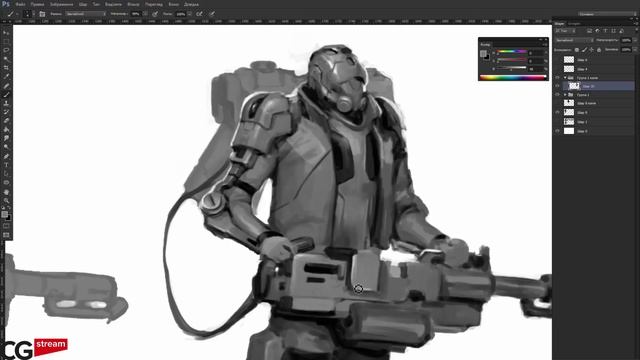The image size is (640, 360).
Task: Hide the Слой 0 bottom layer
Action: [x=558, y=131]
